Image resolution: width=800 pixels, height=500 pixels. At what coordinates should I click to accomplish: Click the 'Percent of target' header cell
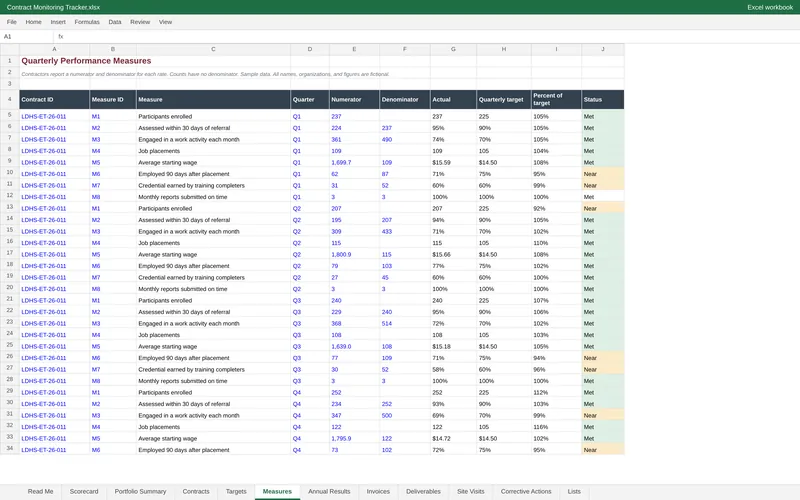pos(556,99)
